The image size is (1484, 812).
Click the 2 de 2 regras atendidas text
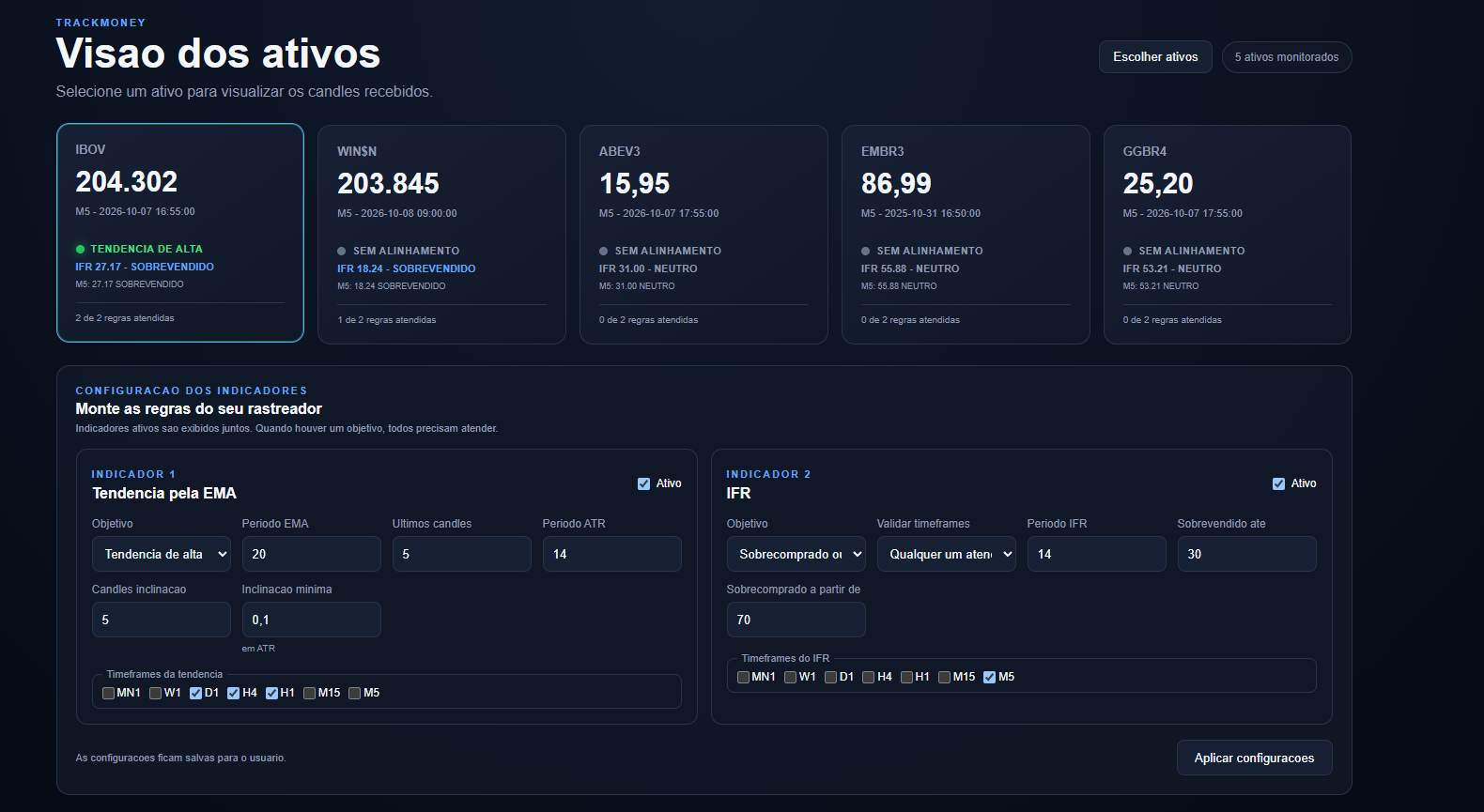click(x=125, y=318)
